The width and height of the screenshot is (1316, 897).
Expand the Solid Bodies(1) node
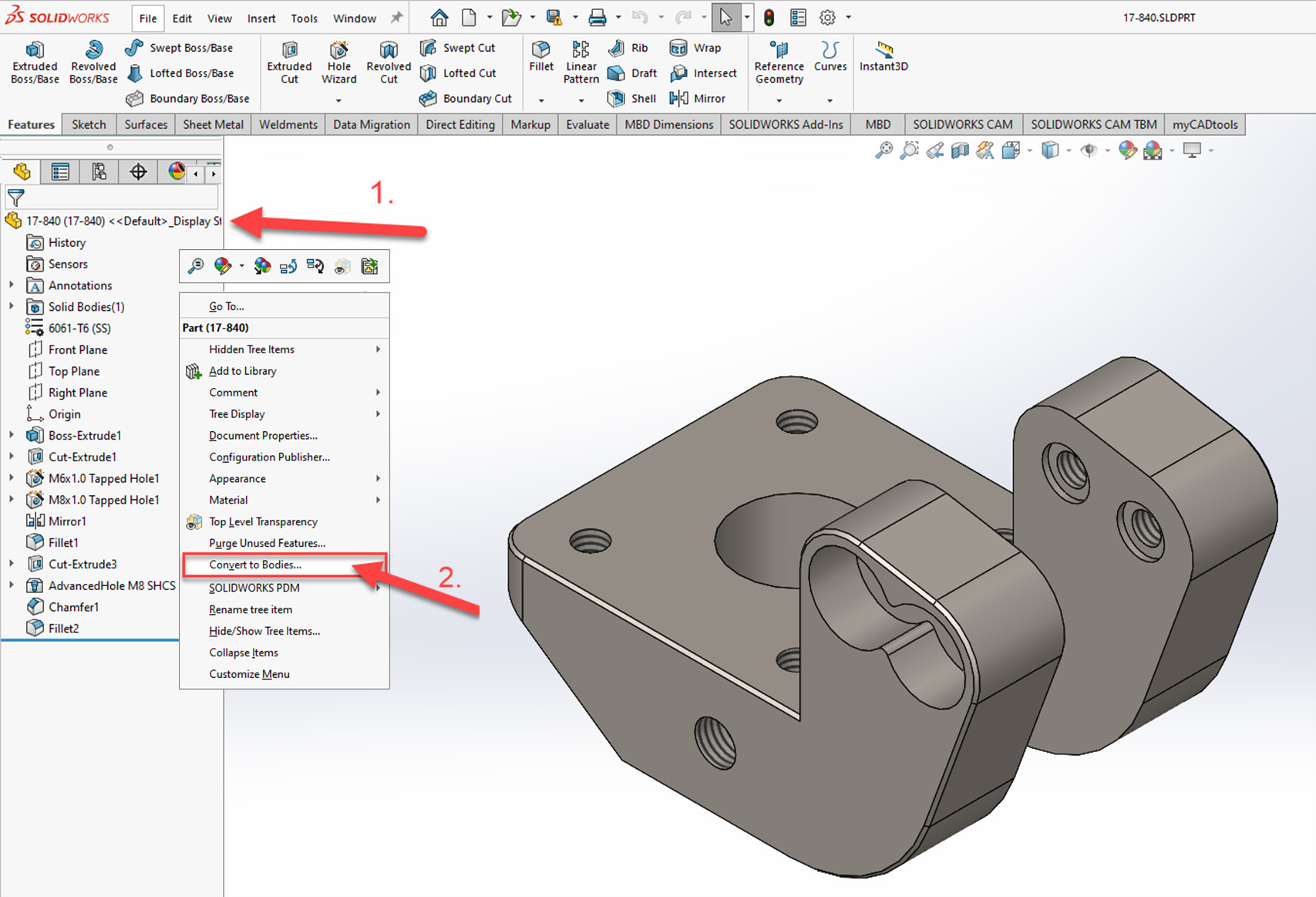[12, 306]
